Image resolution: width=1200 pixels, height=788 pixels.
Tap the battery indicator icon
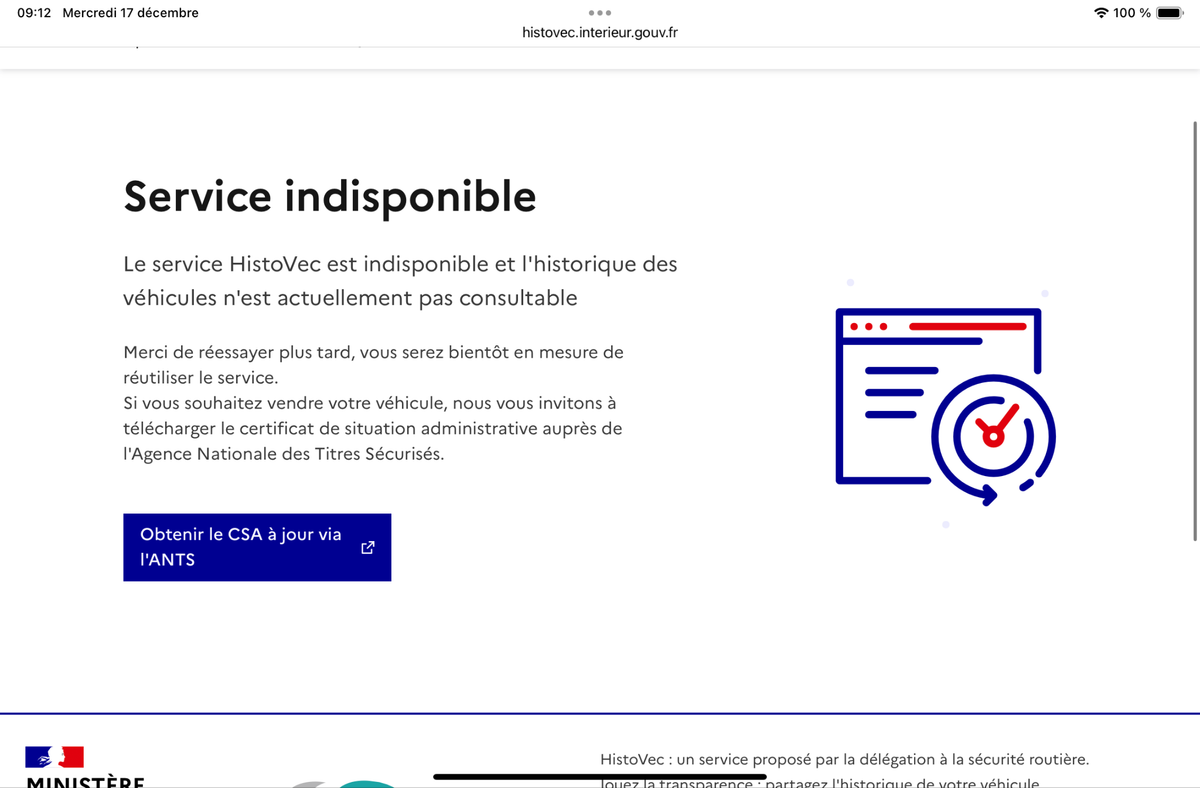click(1169, 13)
